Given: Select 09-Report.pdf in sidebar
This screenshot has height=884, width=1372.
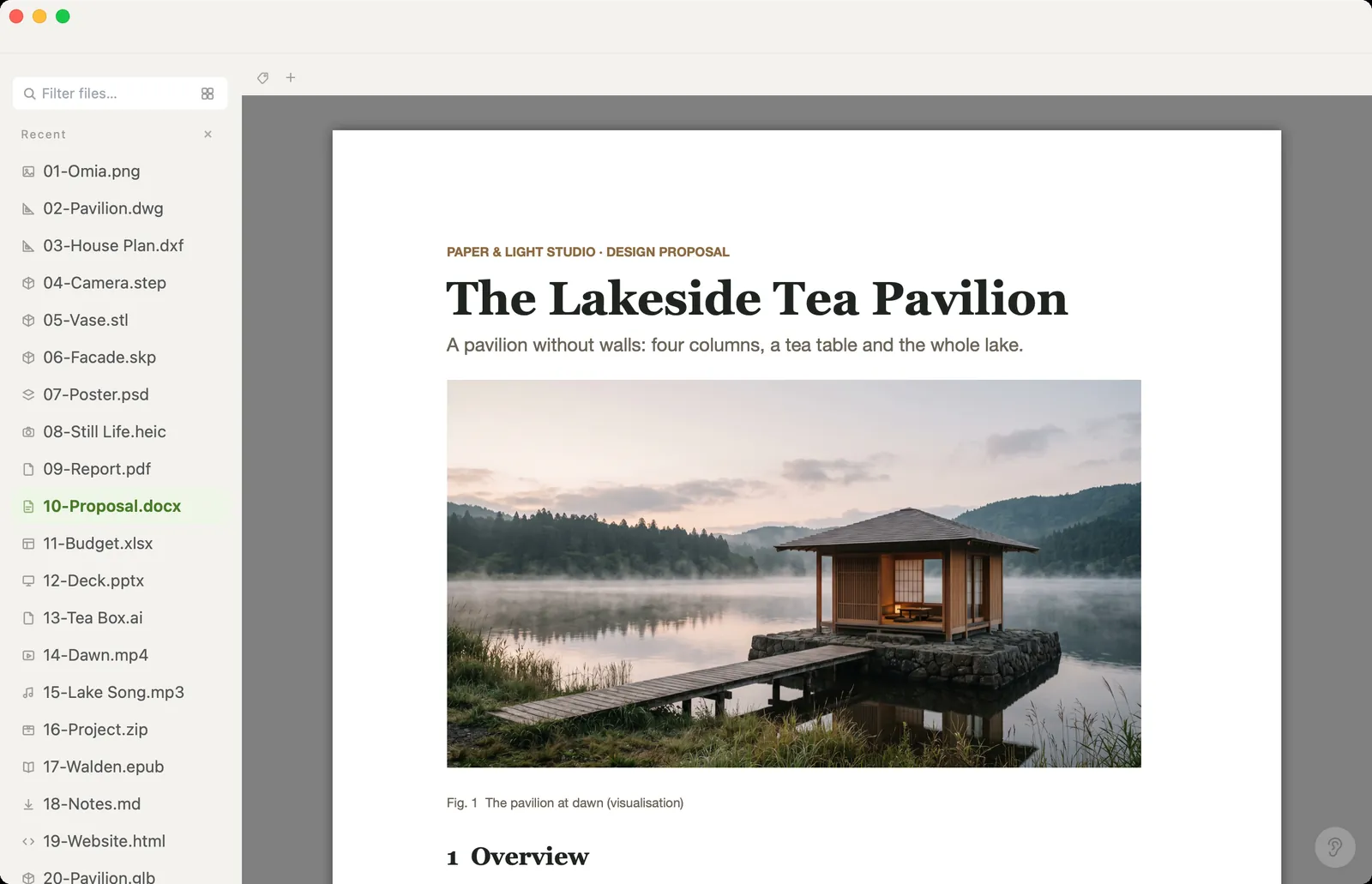Looking at the screenshot, I should click(120, 469).
